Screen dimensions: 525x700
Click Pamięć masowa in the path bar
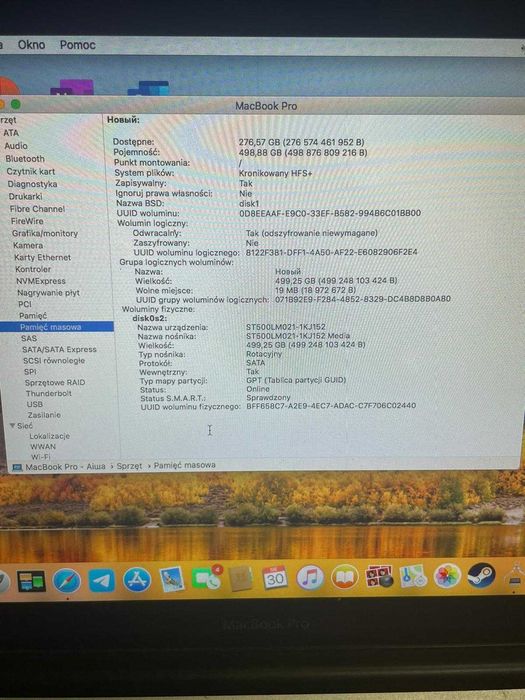coord(184,465)
